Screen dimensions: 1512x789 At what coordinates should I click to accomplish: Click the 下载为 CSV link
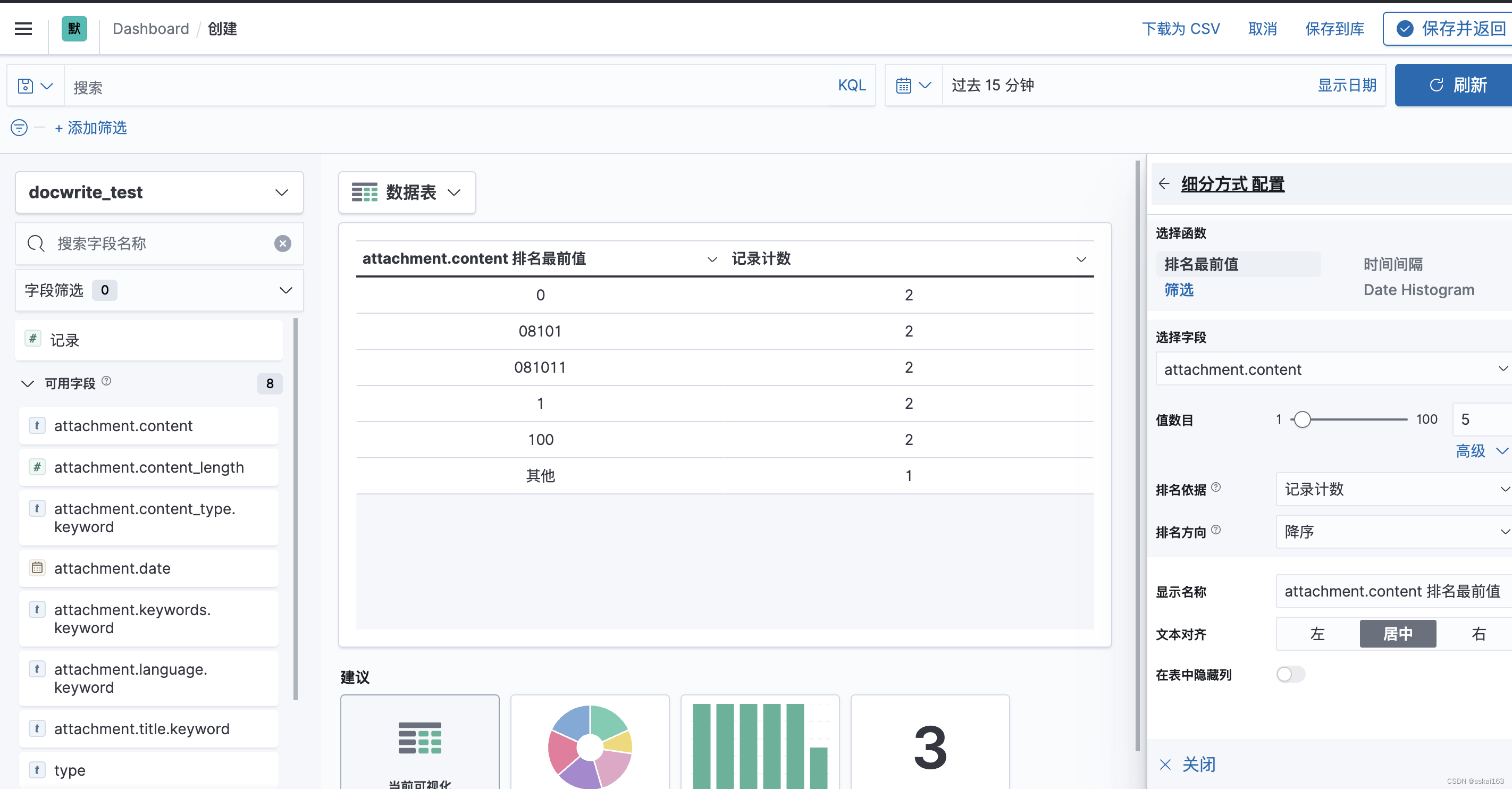point(1180,29)
